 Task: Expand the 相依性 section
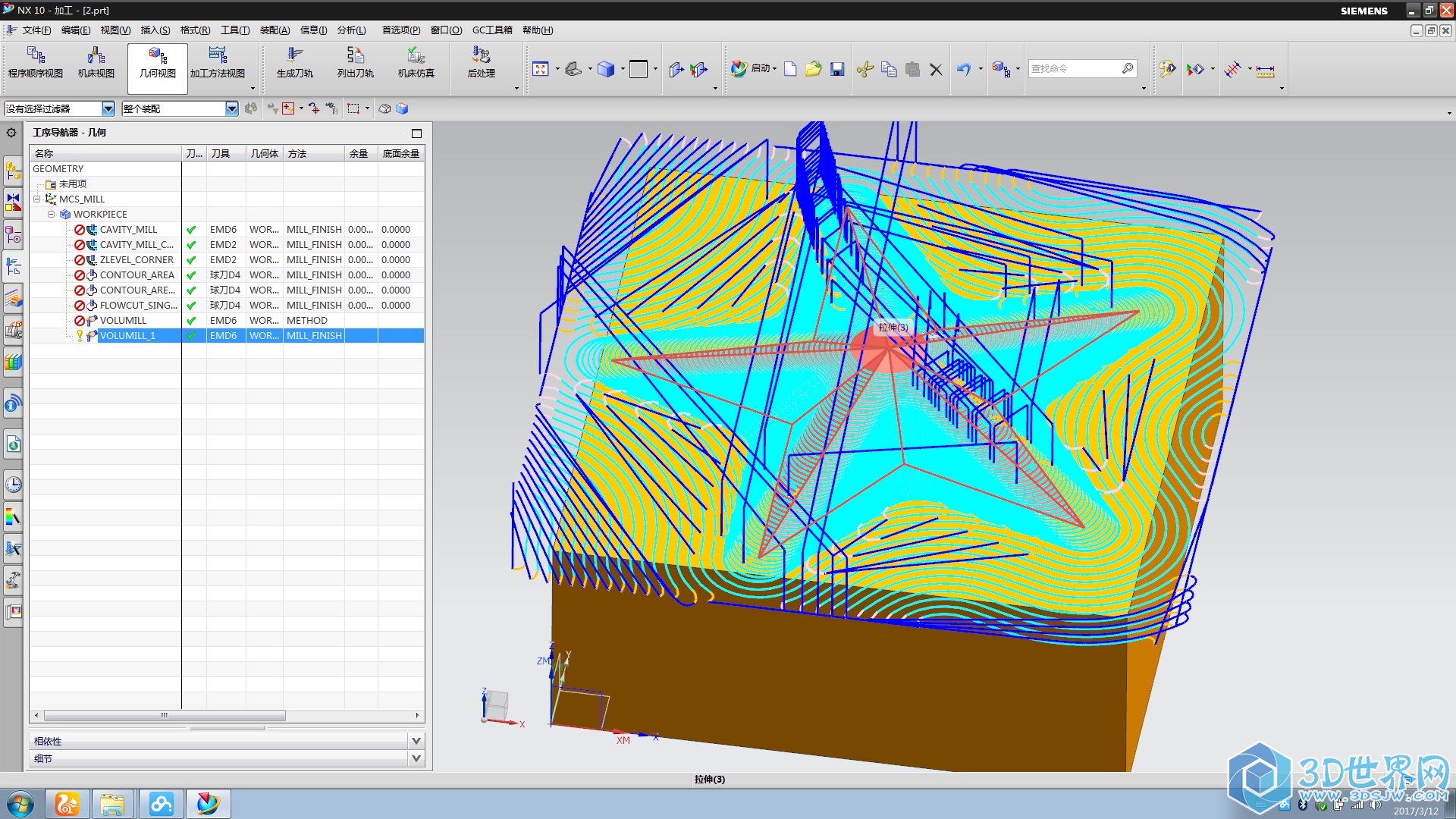click(x=416, y=741)
